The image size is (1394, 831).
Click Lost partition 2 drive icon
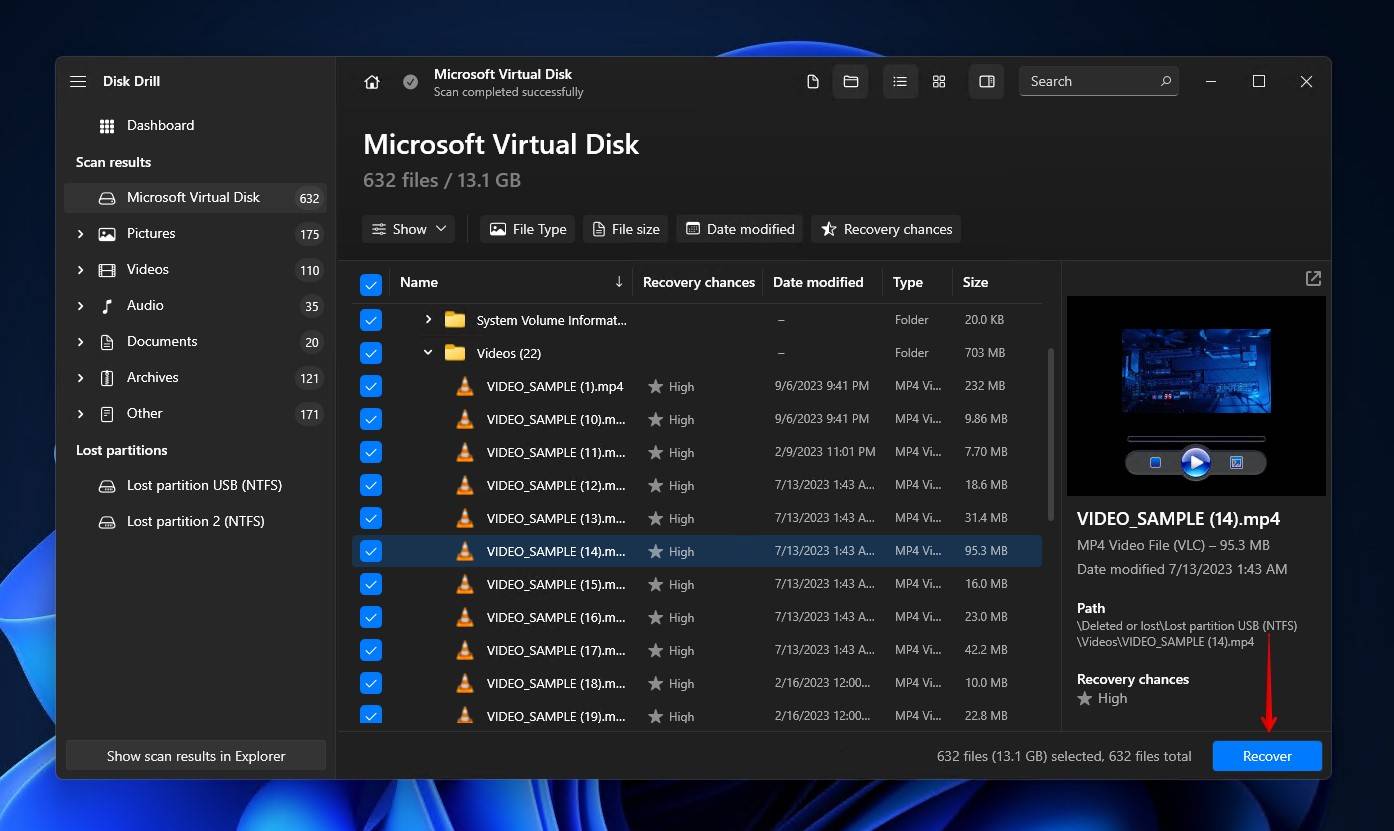pyautogui.click(x=107, y=522)
